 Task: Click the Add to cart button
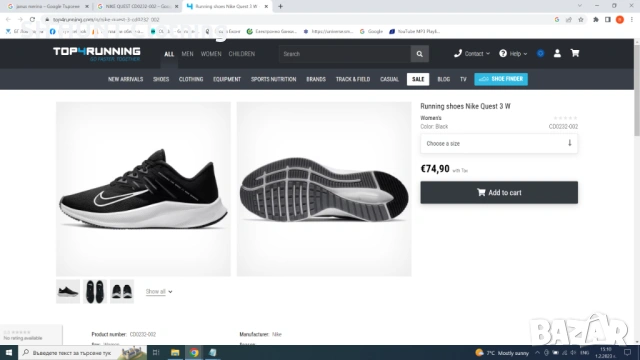point(499,192)
